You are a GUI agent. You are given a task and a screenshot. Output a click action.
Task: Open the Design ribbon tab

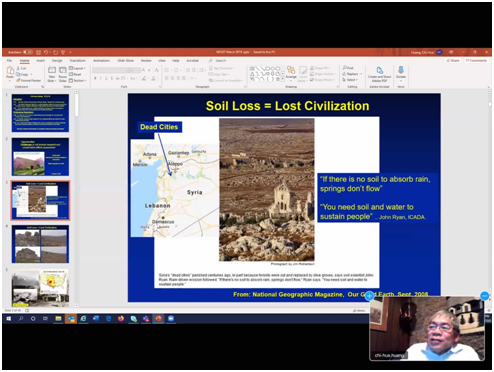point(57,60)
